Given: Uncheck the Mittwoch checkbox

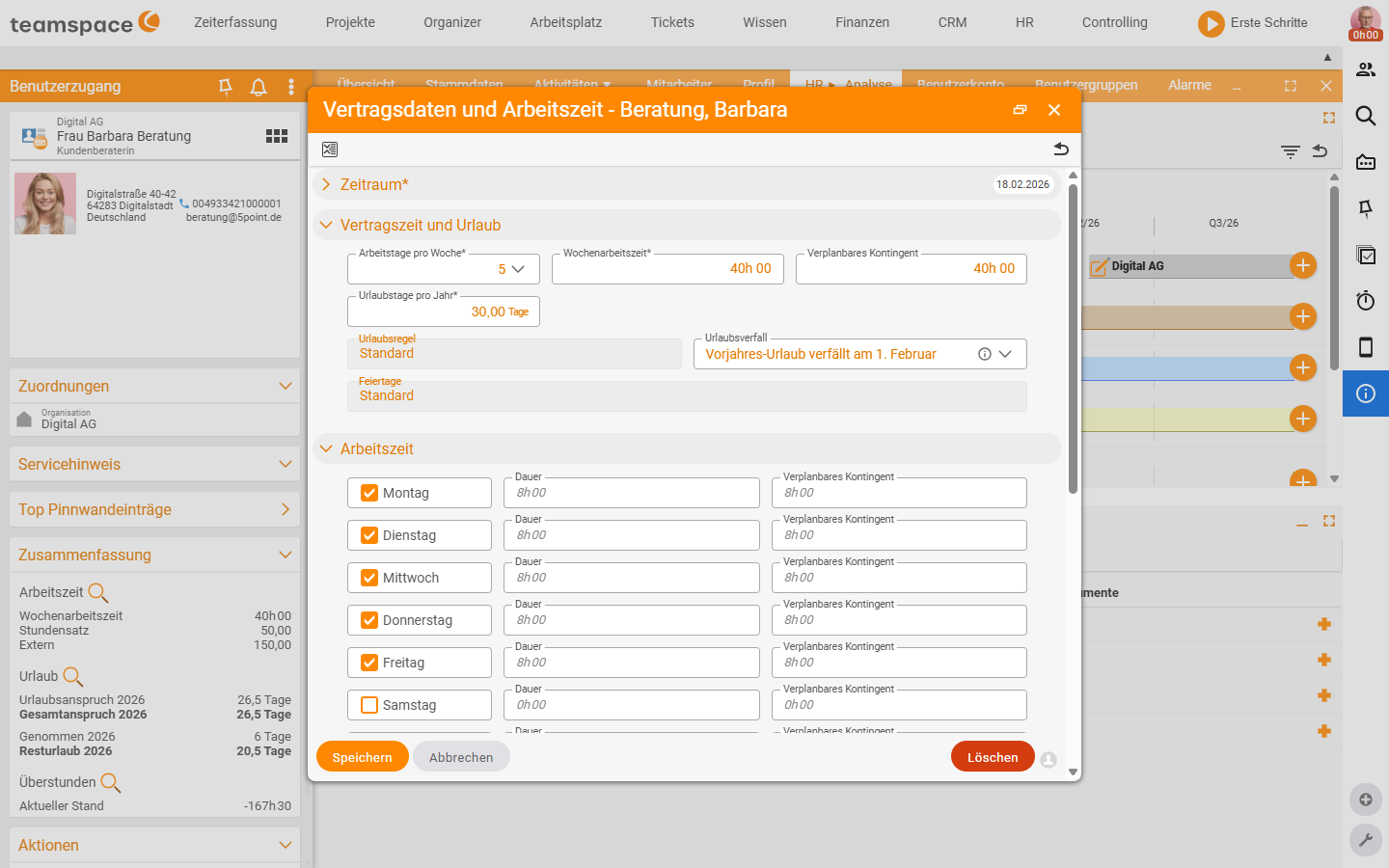Looking at the screenshot, I should [369, 578].
